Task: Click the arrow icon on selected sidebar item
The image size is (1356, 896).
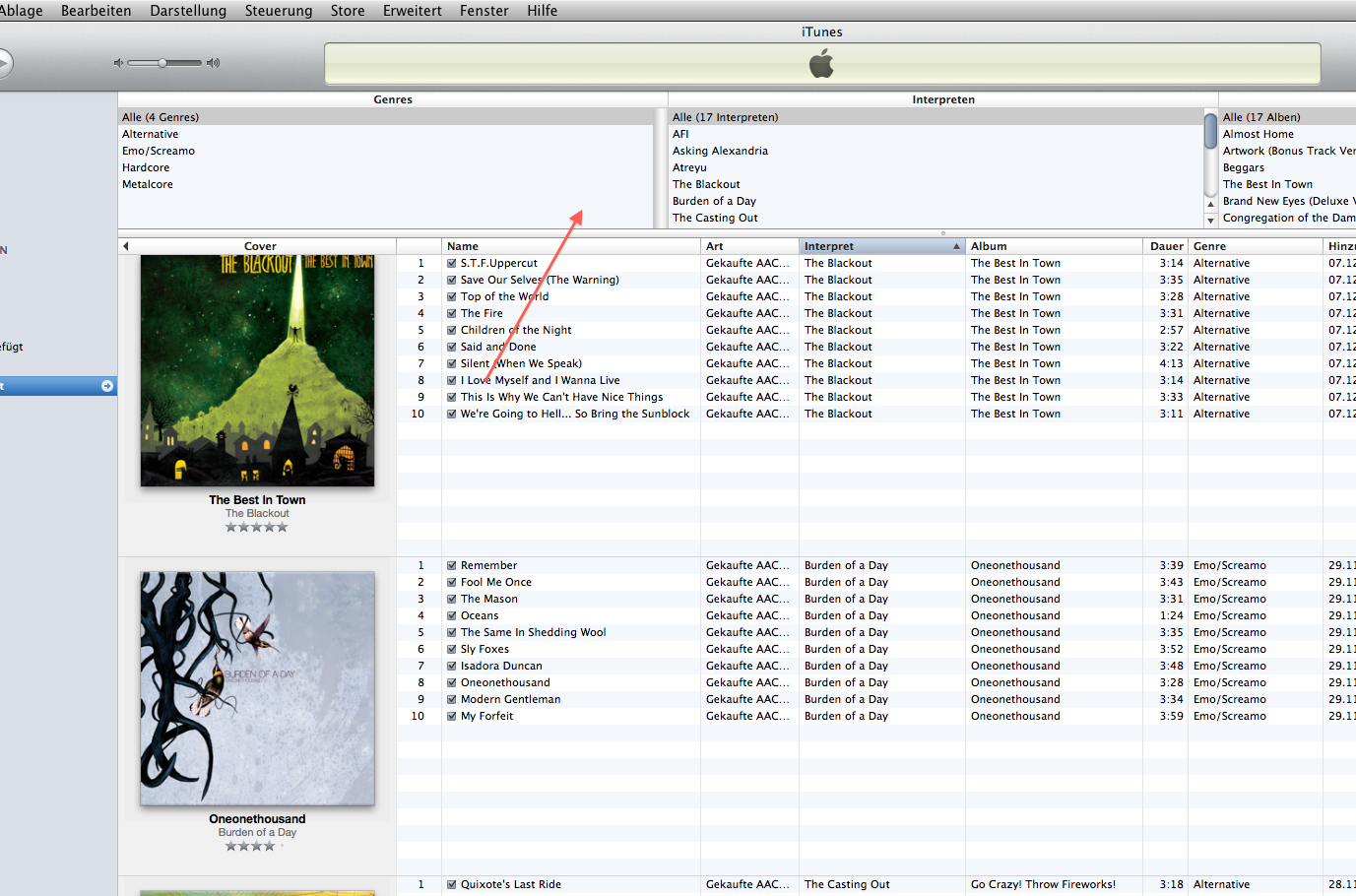Action: coord(106,386)
